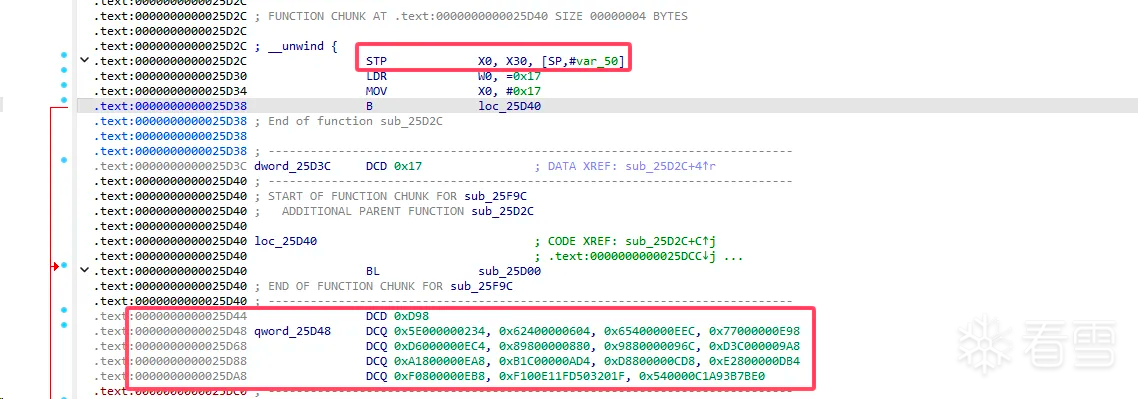Select the qword_25D48 label
The image size is (1138, 399).
[292, 332]
